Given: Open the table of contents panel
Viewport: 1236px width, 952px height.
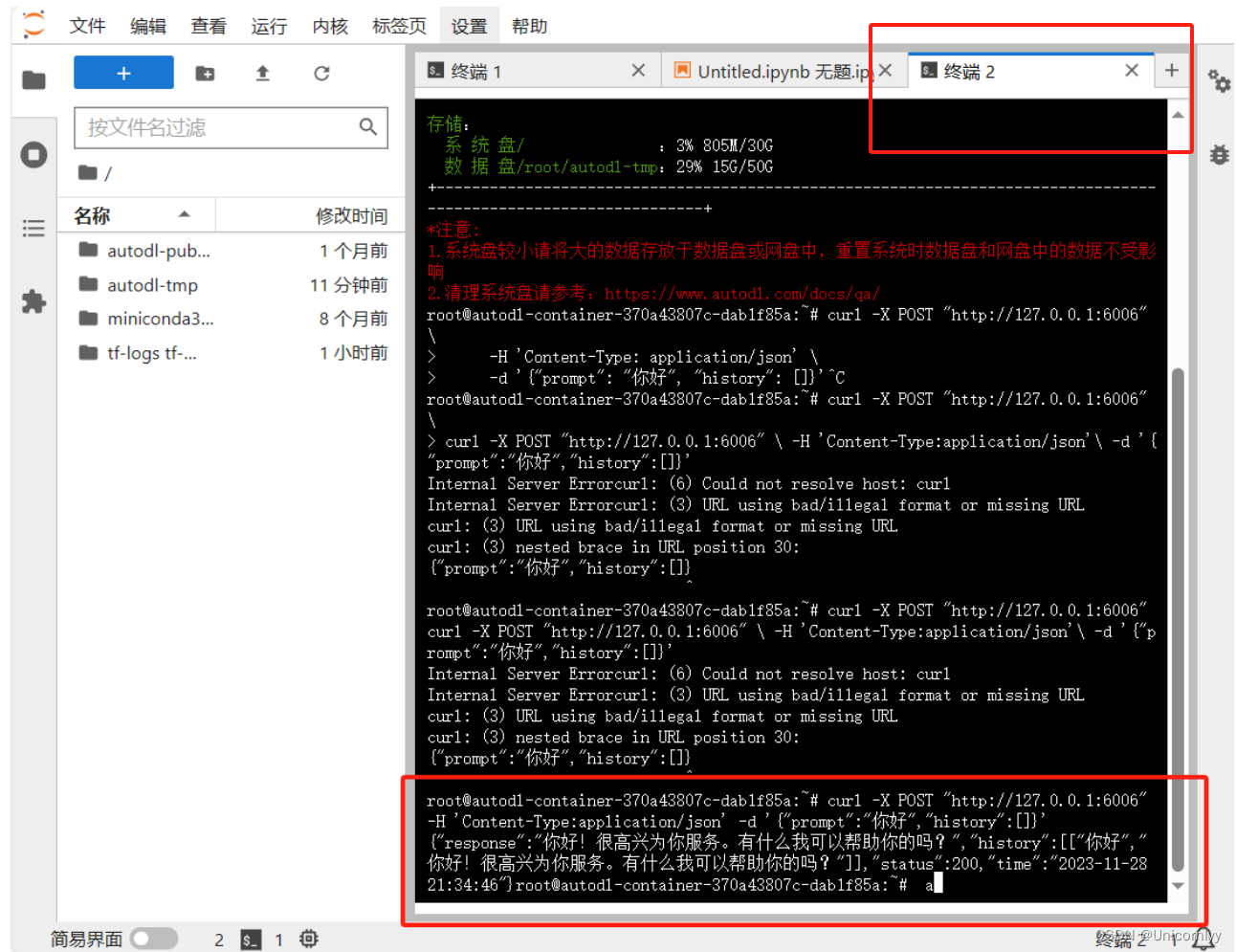Looking at the screenshot, I should [33, 228].
